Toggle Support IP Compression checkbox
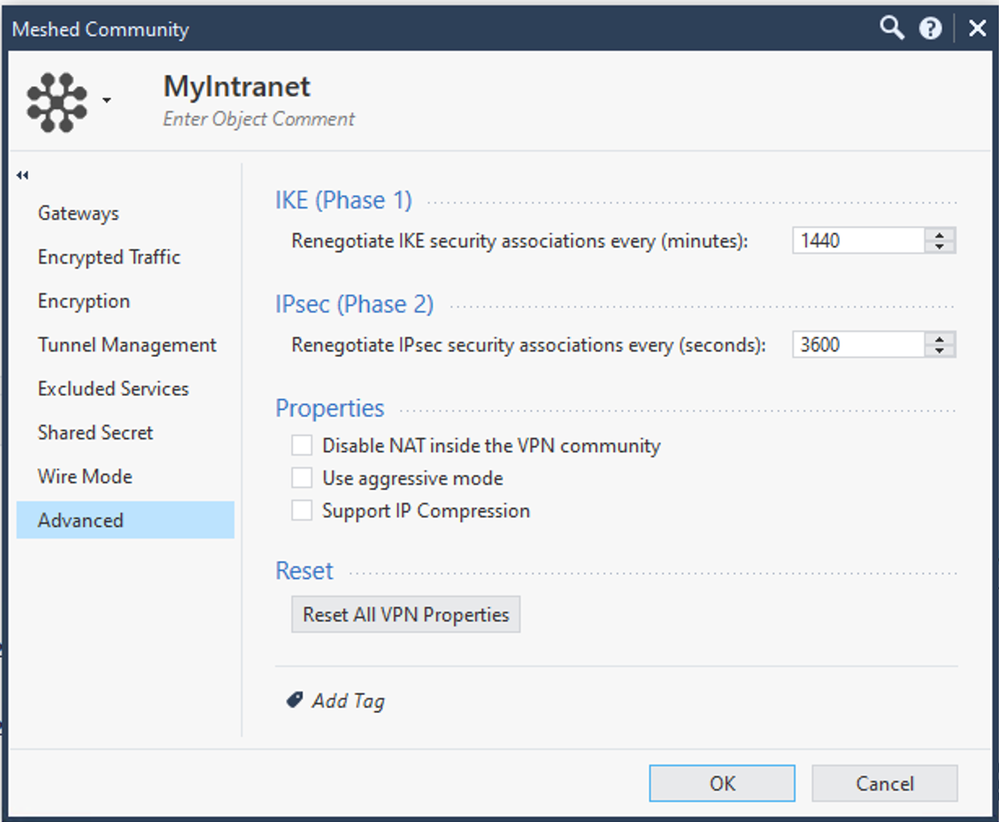Image resolution: width=999 pixels, height=822 pixels. pos(301,510)
